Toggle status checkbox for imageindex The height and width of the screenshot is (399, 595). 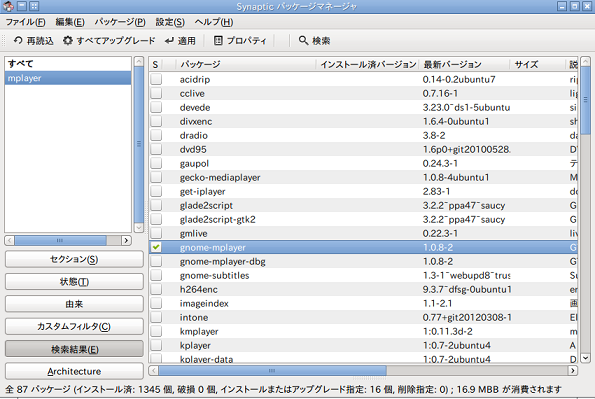(156, 303)
